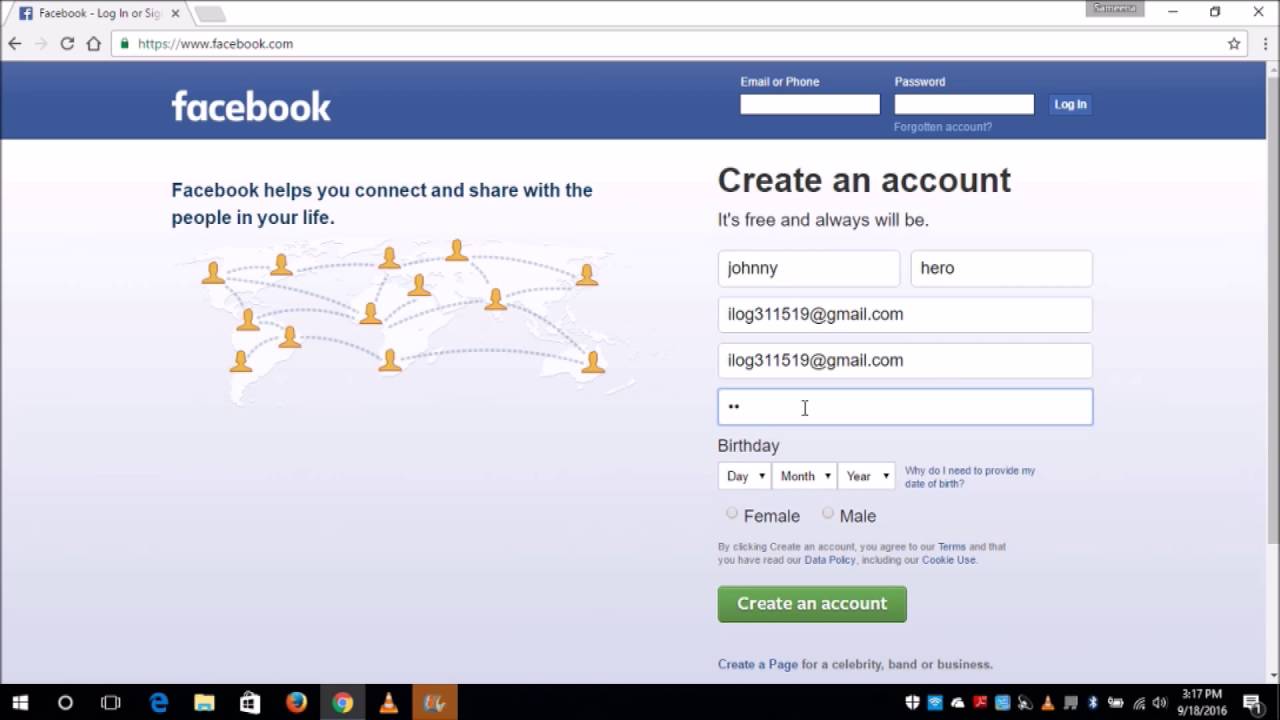
Task: Open VLC media player from taskbar
Action: click(x=388, y=703)
